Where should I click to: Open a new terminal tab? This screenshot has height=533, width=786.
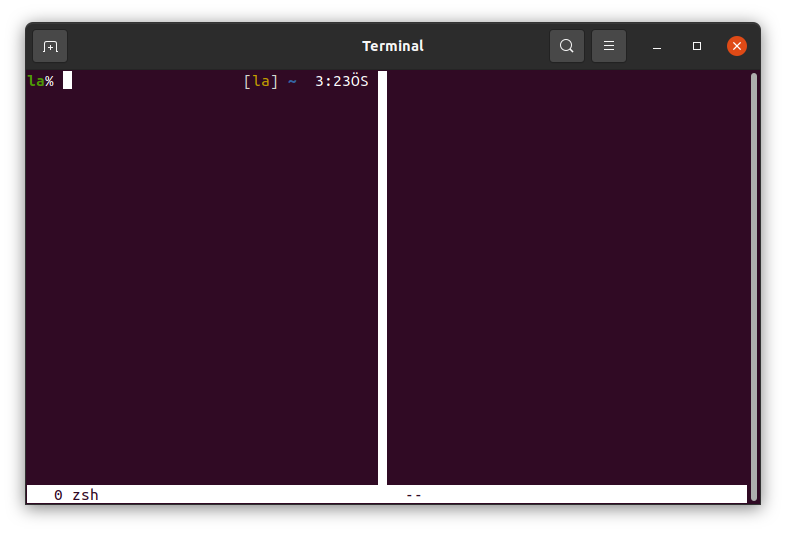click(x=50, y=46)
